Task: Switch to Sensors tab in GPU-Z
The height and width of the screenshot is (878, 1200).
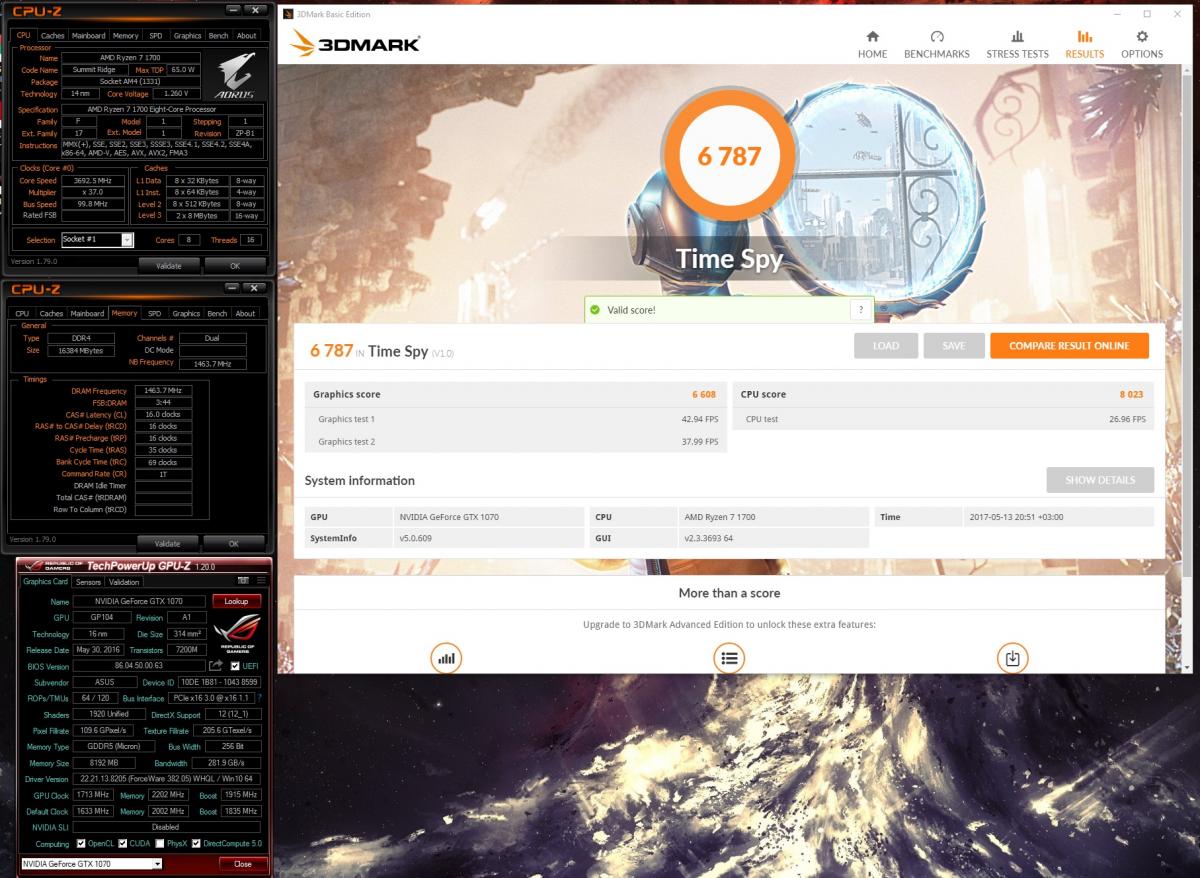Action: [x=88, y=582]
